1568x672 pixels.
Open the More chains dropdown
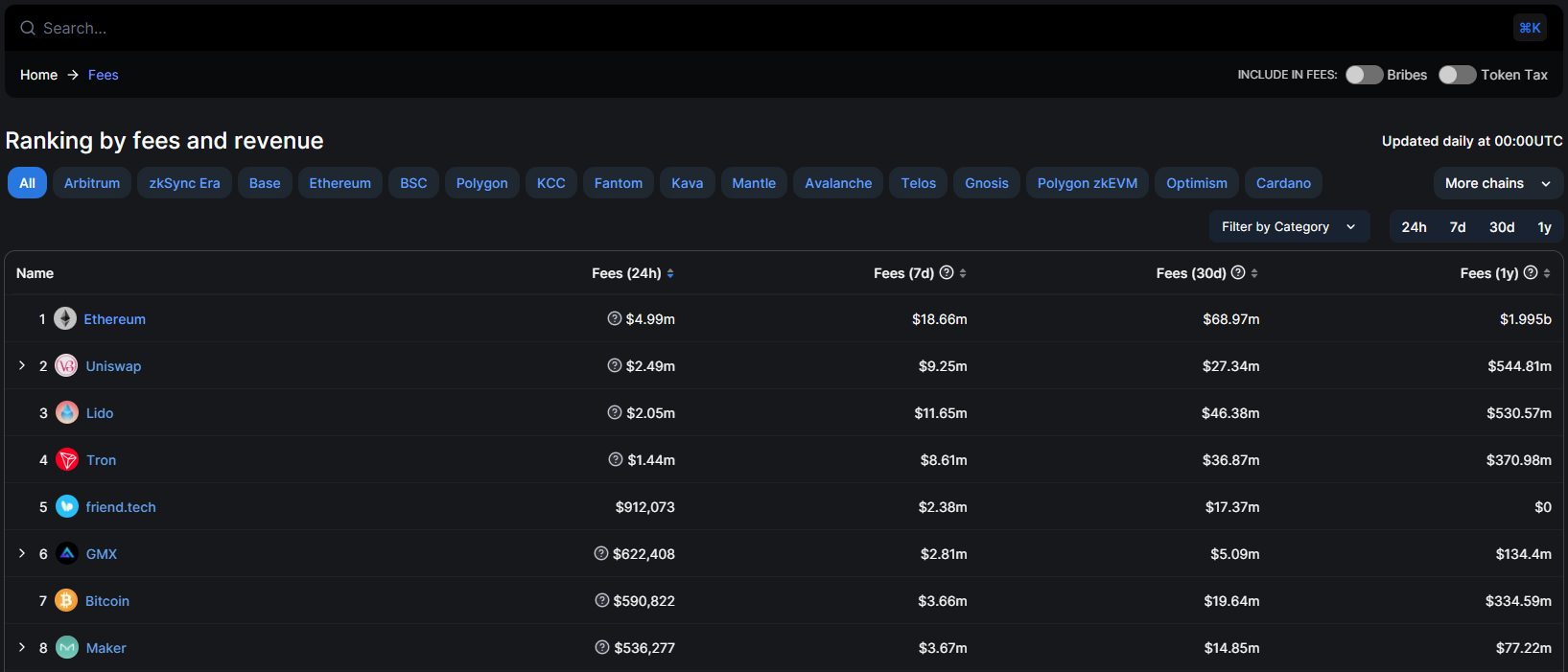(1498, 183)
